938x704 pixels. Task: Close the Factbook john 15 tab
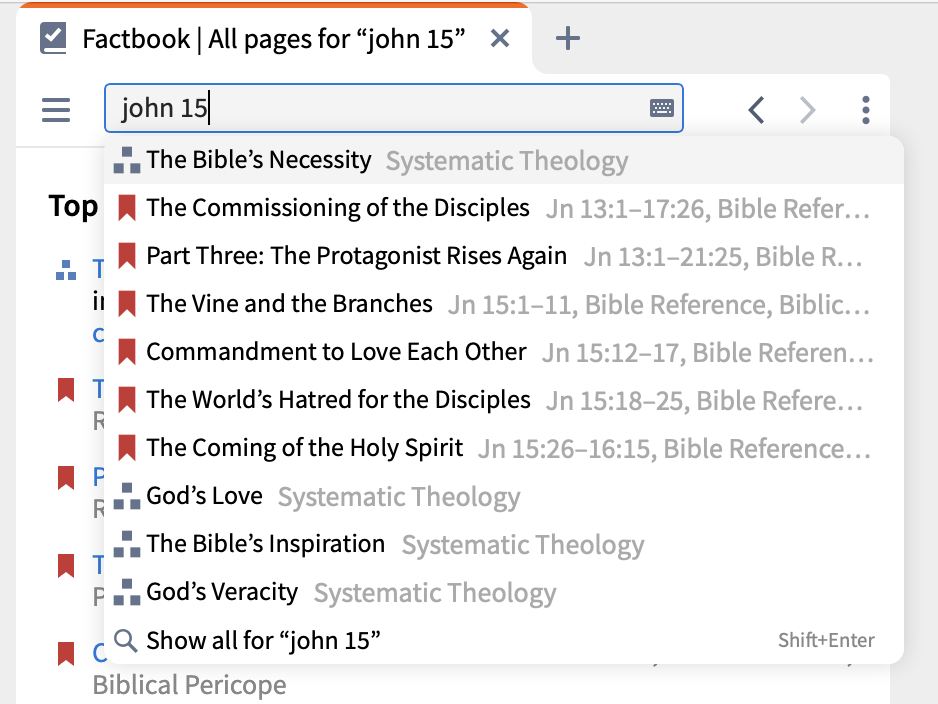point(500,39)
